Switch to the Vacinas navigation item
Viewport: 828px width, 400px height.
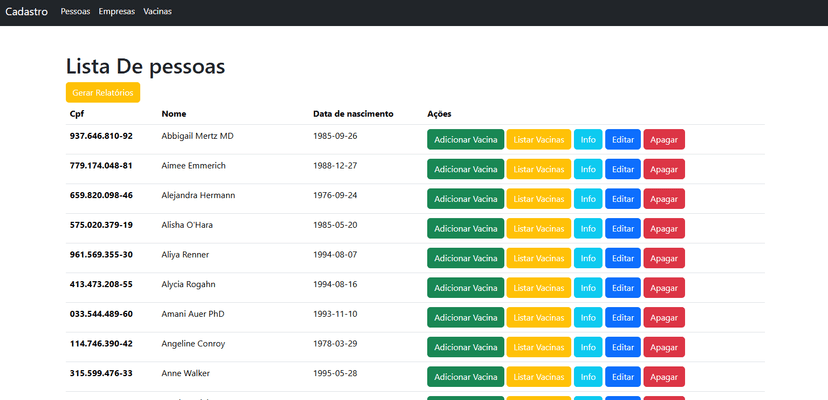(x=157, y=12)
